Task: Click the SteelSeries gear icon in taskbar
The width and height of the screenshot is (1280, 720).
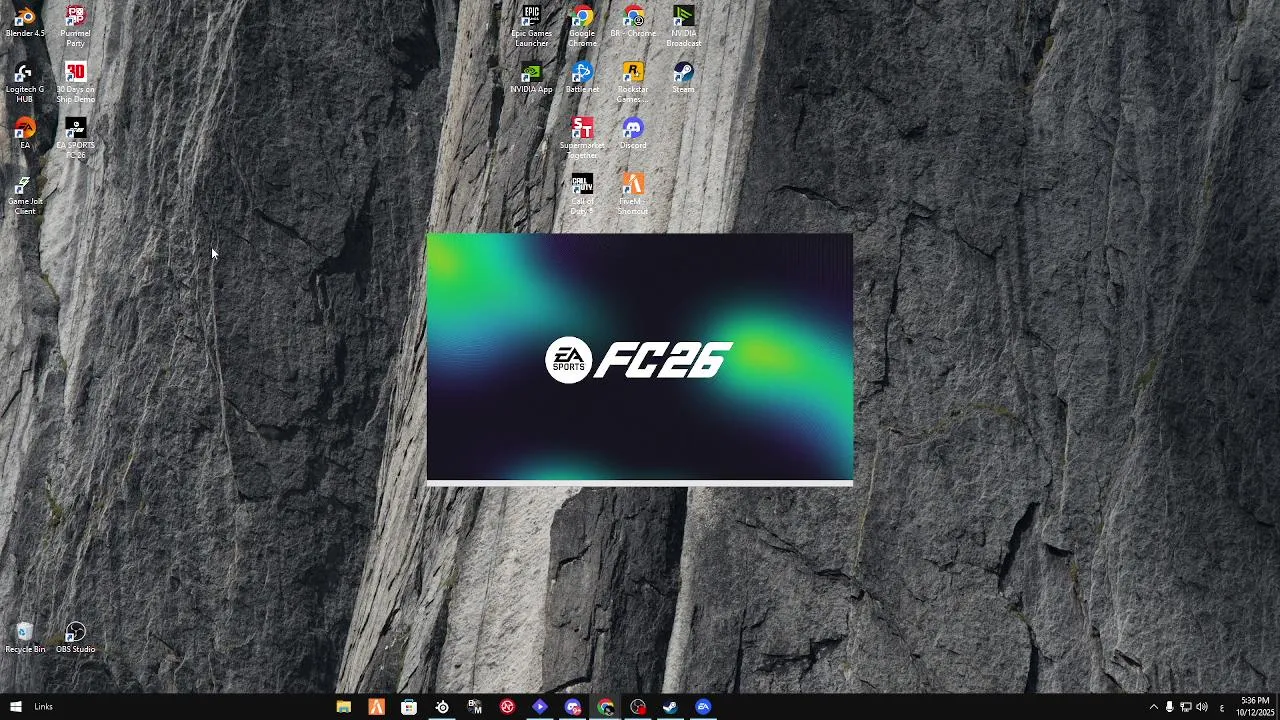Action: [x=442, y=707]
